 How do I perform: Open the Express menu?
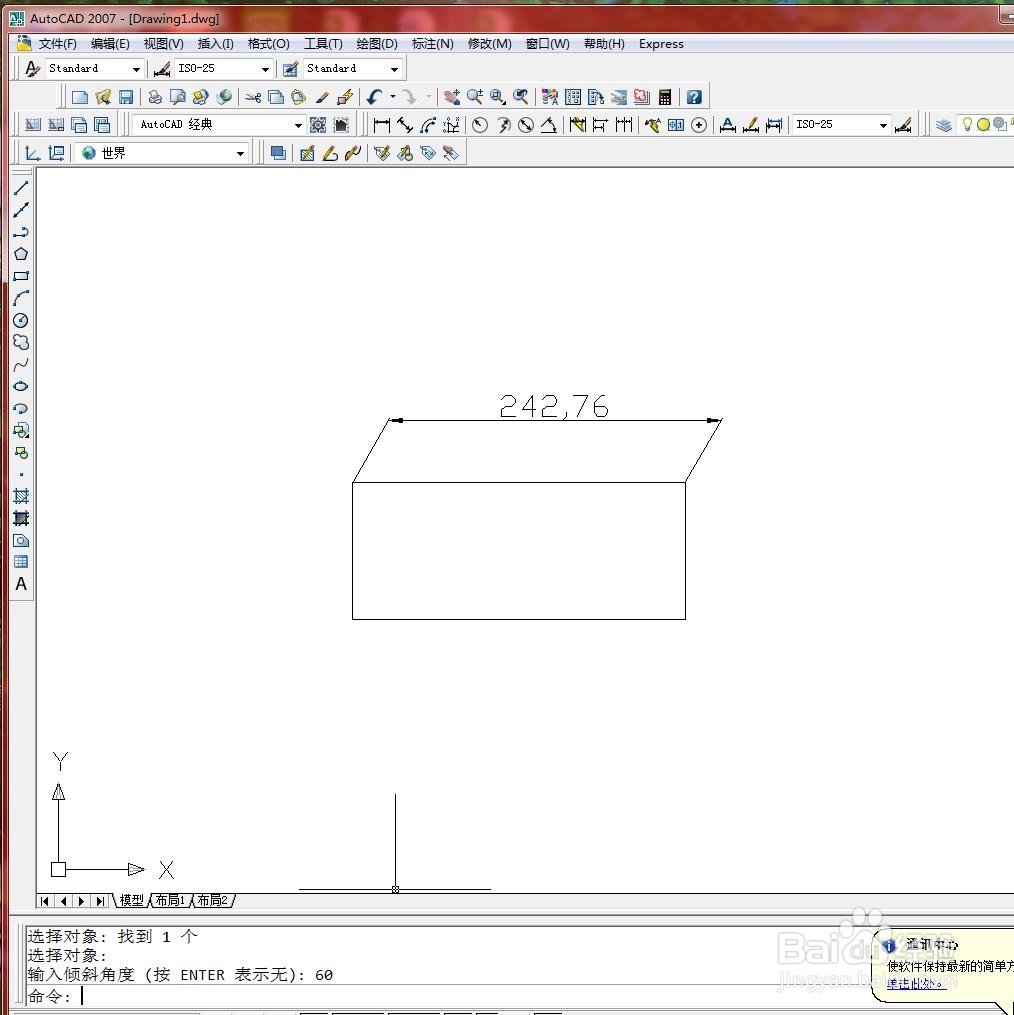(661, 44)
